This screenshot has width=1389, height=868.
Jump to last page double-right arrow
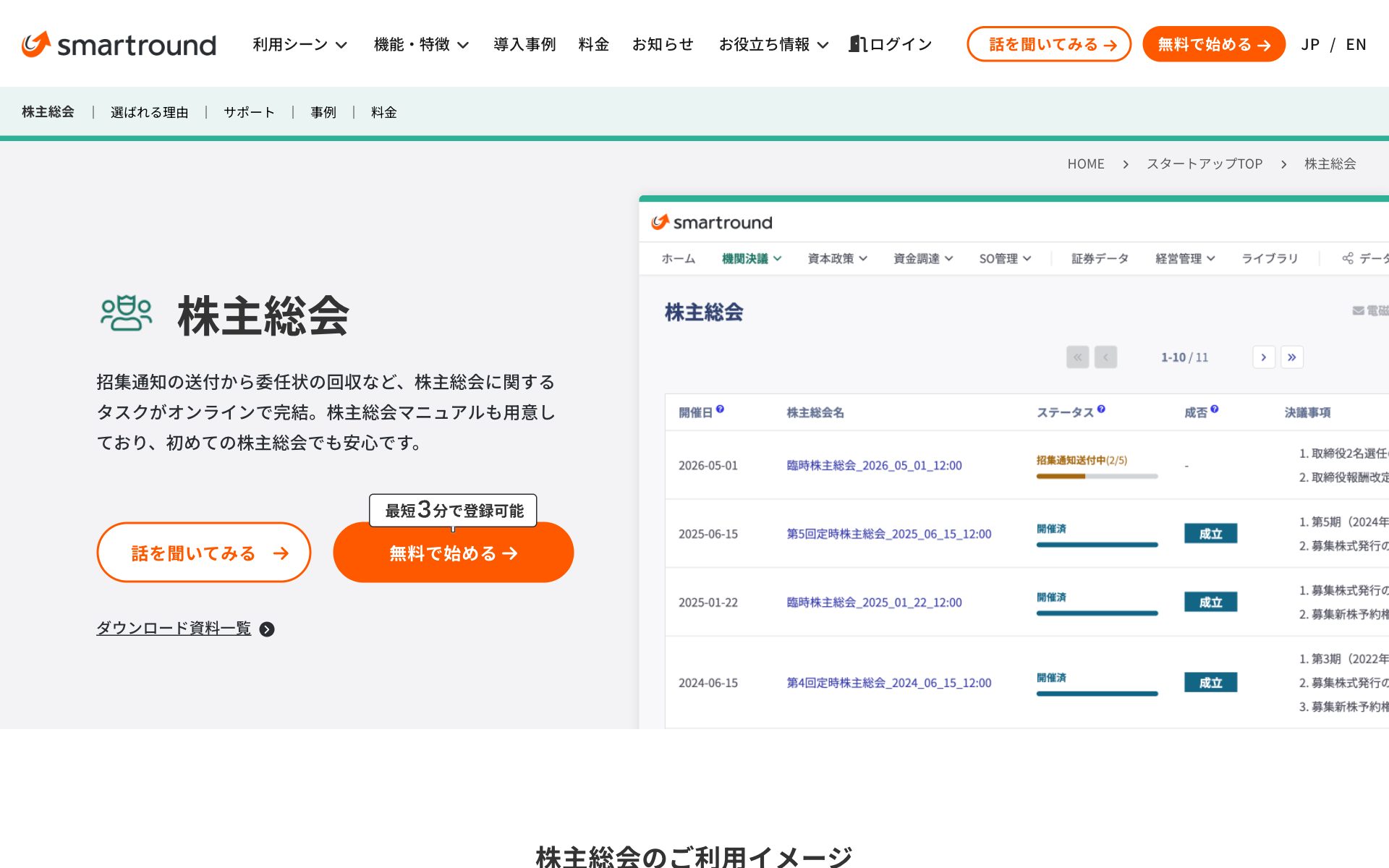1292,357
